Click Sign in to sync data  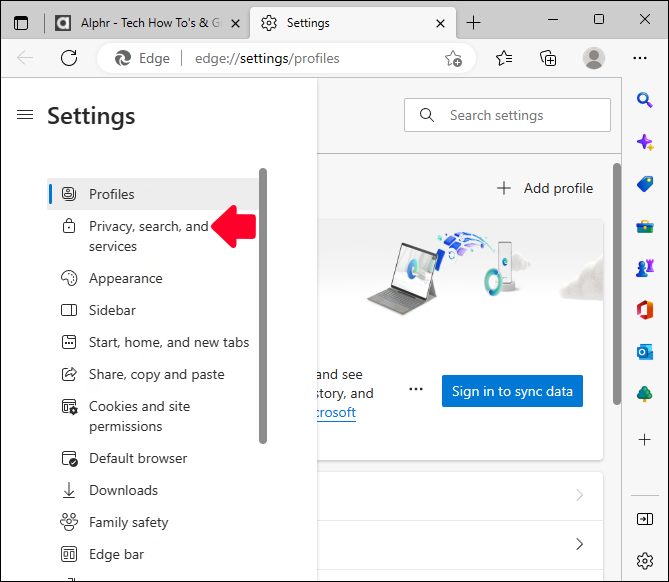pyautogui.click(x=512, y=391)
